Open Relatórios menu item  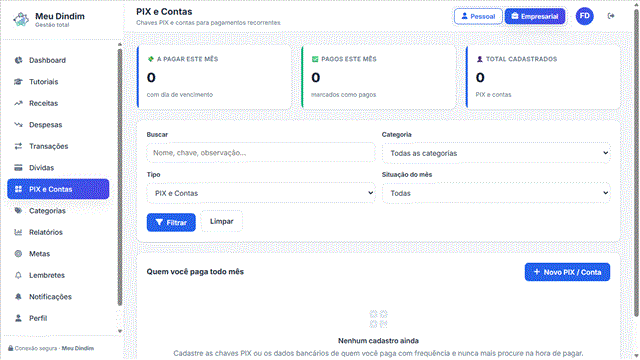point(58,232)
